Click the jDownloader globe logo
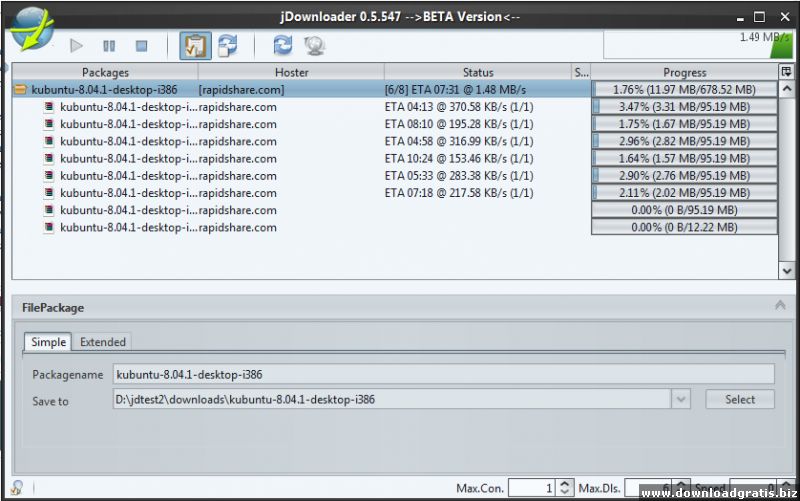Viewport: 800px width, 501px height. (x=32, y=29)
